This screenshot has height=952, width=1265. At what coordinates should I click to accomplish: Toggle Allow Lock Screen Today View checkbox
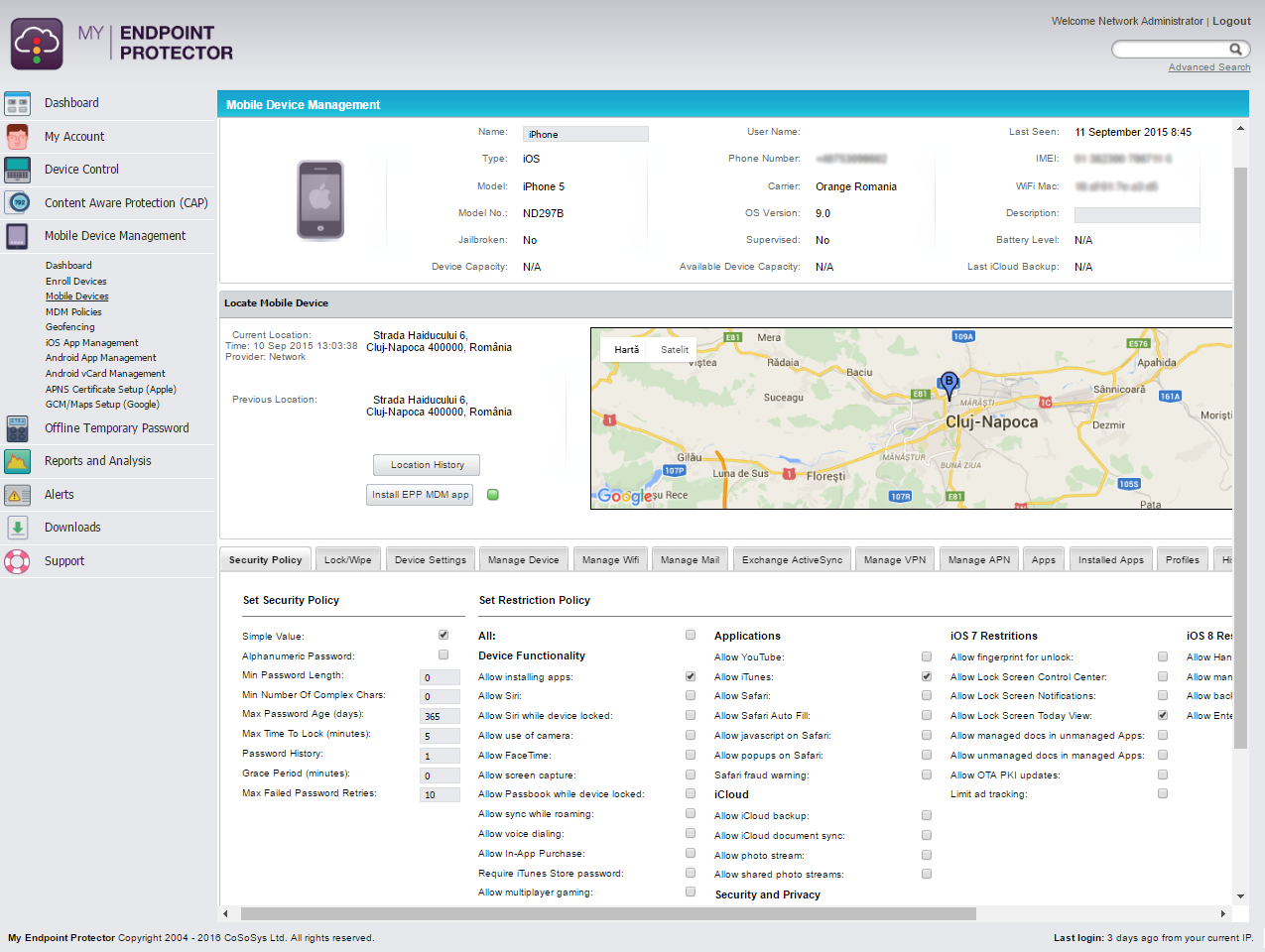click(x=1163, y=715)
